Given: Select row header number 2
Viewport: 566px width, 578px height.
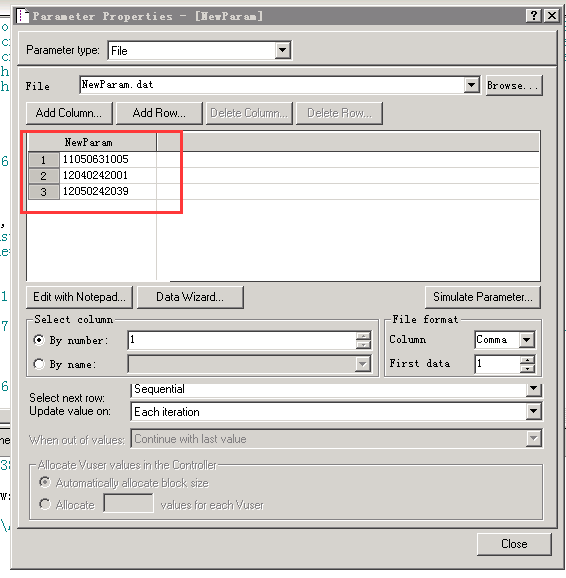Looking at the screenshot, I should tap(44, 176).
